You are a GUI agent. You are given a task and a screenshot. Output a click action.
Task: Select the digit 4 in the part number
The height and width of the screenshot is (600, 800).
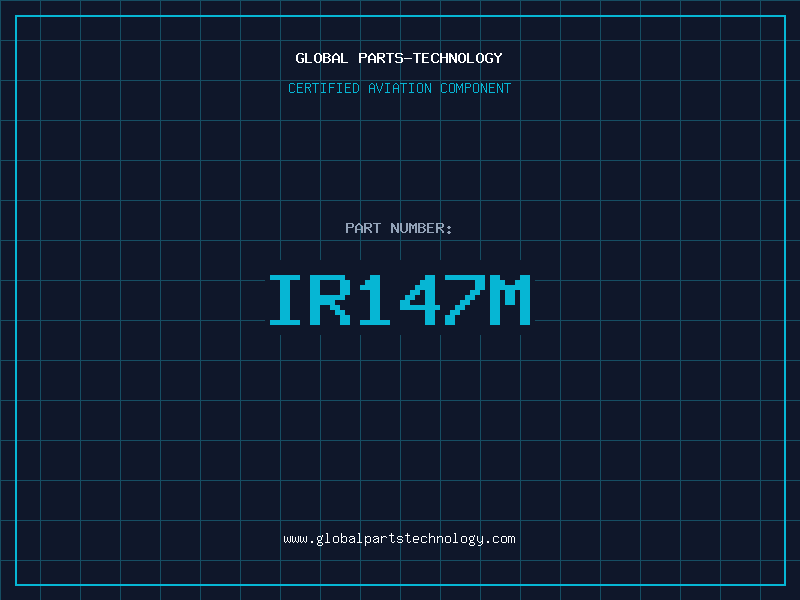420,300
